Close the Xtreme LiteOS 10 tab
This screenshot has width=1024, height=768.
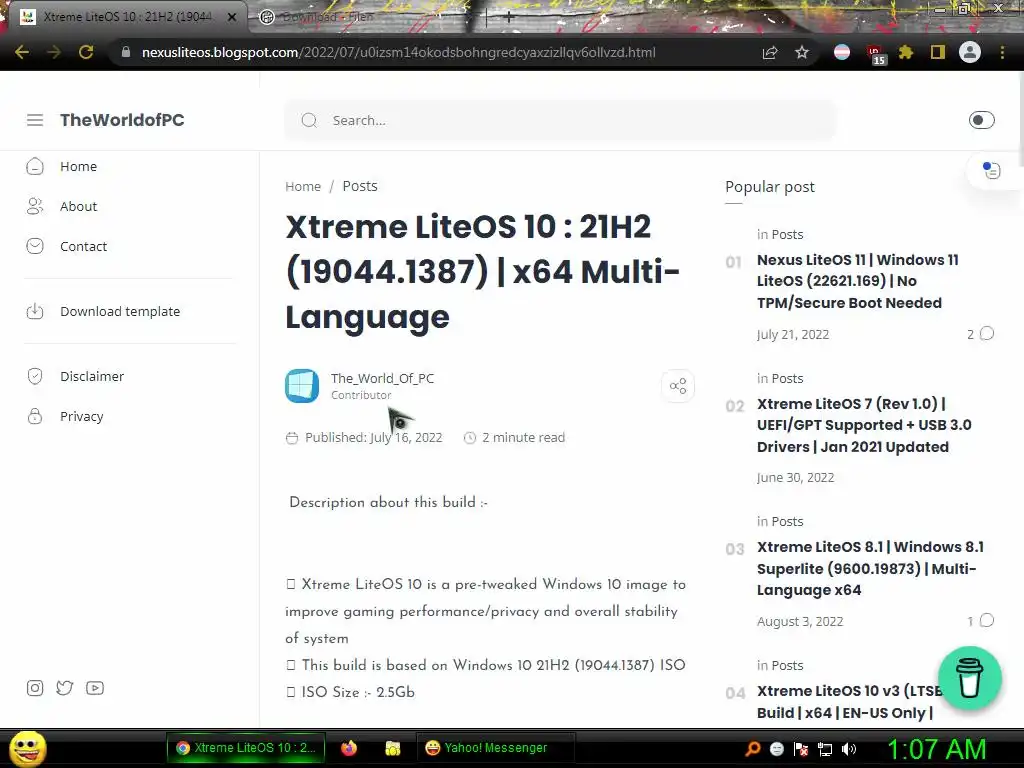[231, 17]
